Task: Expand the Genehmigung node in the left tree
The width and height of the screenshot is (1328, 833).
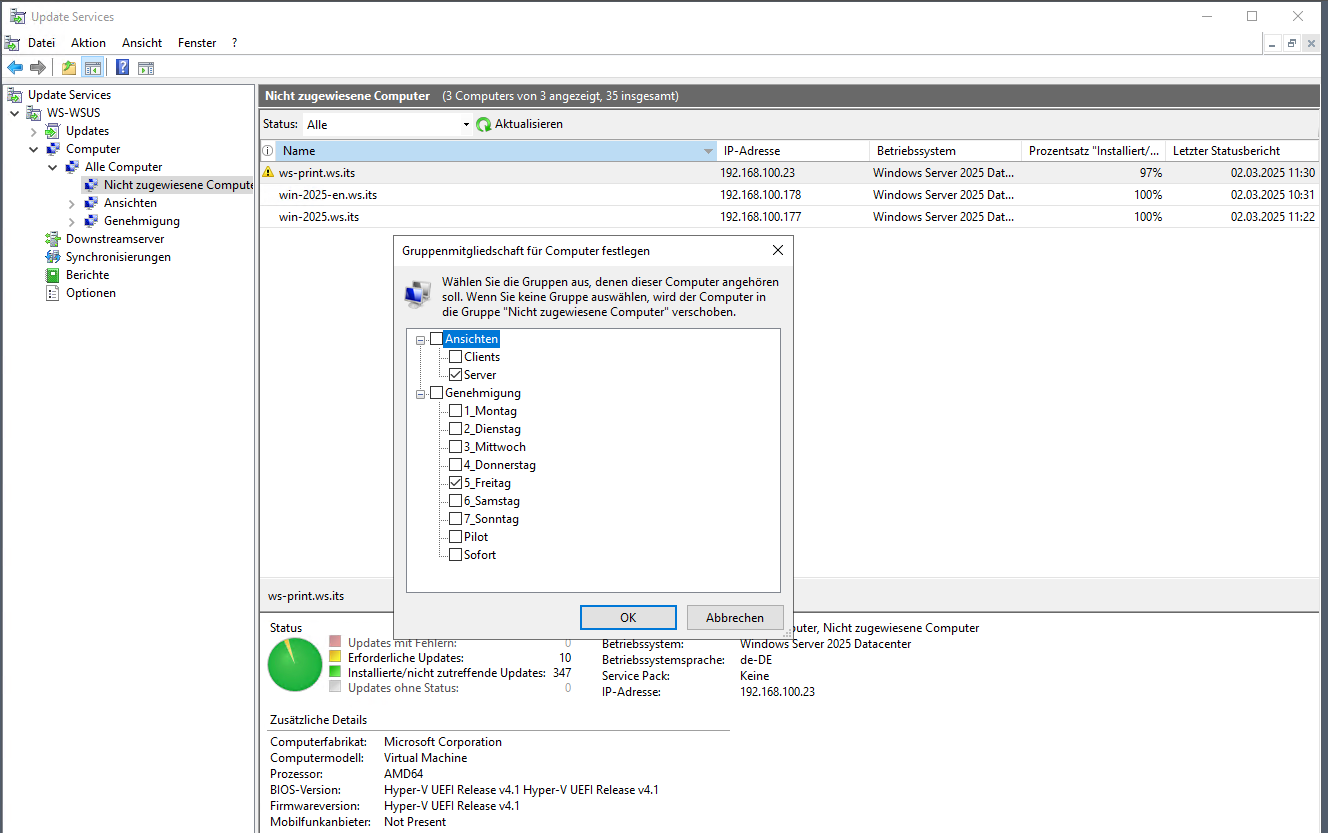Action: click(x=72, y=221)
